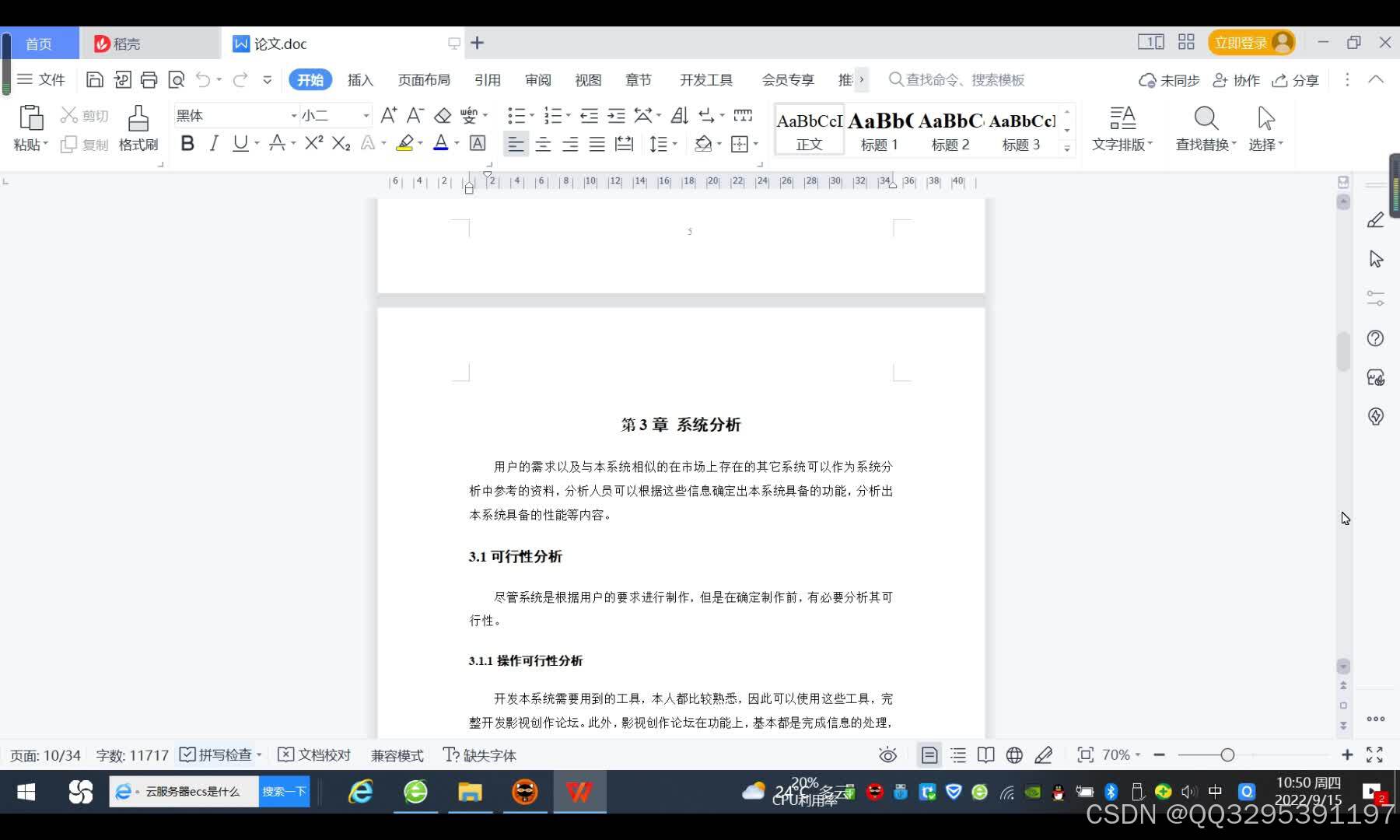Switch to the 引用 References tab
1400x840 pixels.
pyautogui.click(x=488, y=80)
